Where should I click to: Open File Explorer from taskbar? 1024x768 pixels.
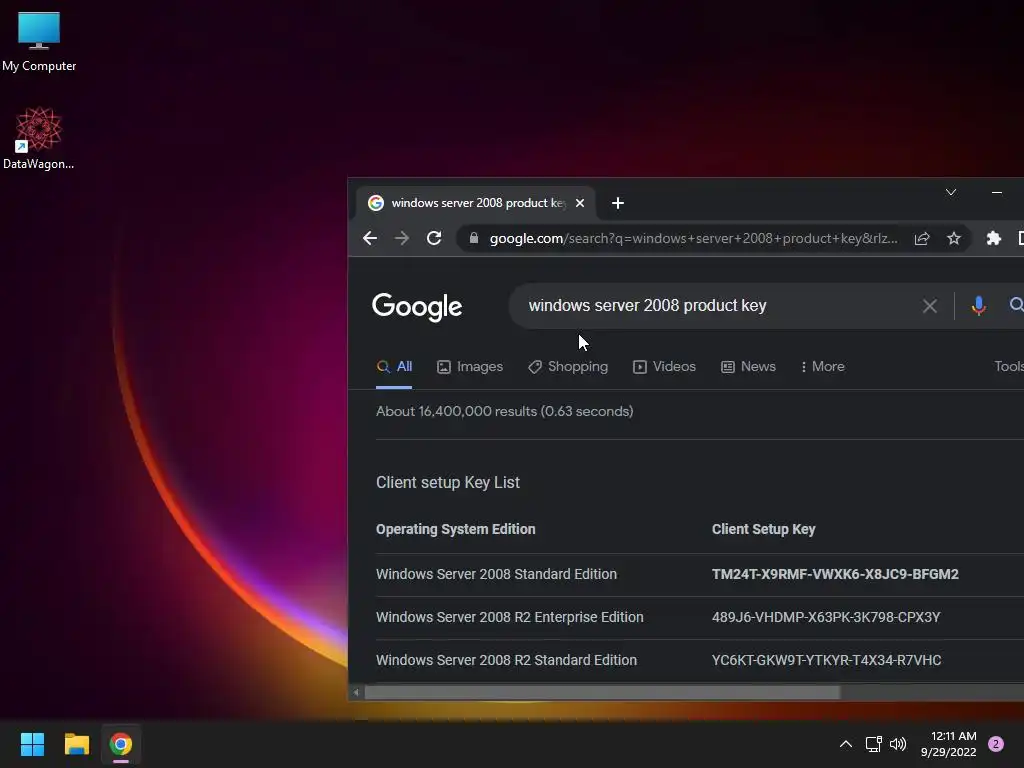click(x=76, y=744)
